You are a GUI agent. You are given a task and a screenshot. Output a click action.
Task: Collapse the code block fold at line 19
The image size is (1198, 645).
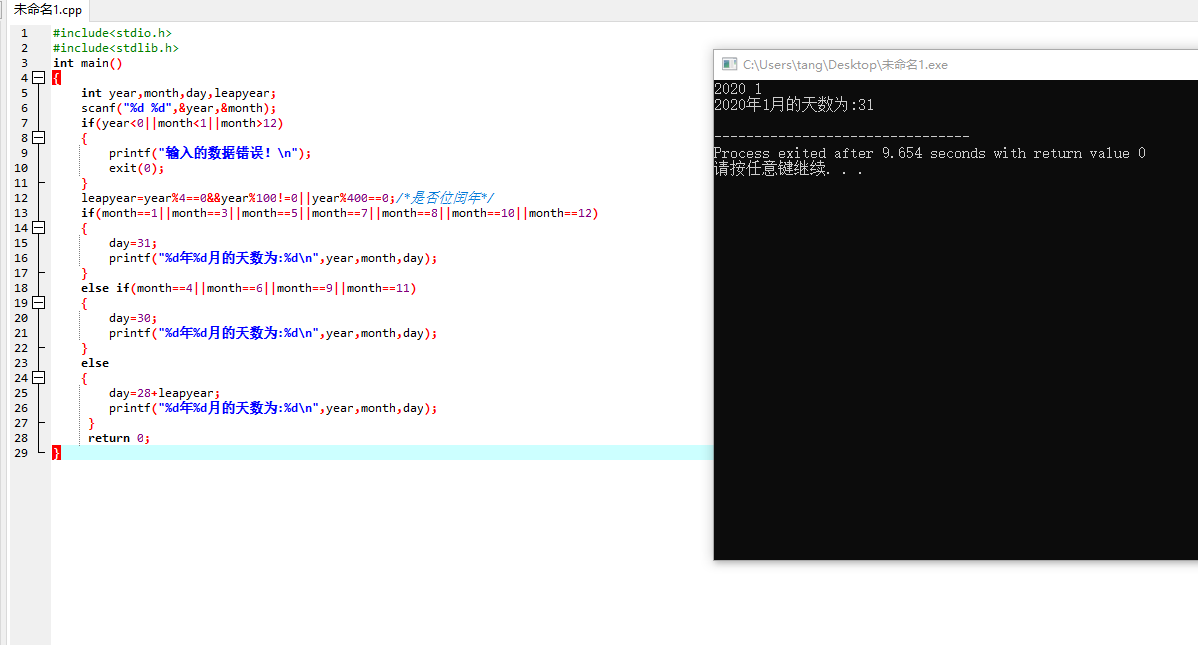click(x=38, y=303)
